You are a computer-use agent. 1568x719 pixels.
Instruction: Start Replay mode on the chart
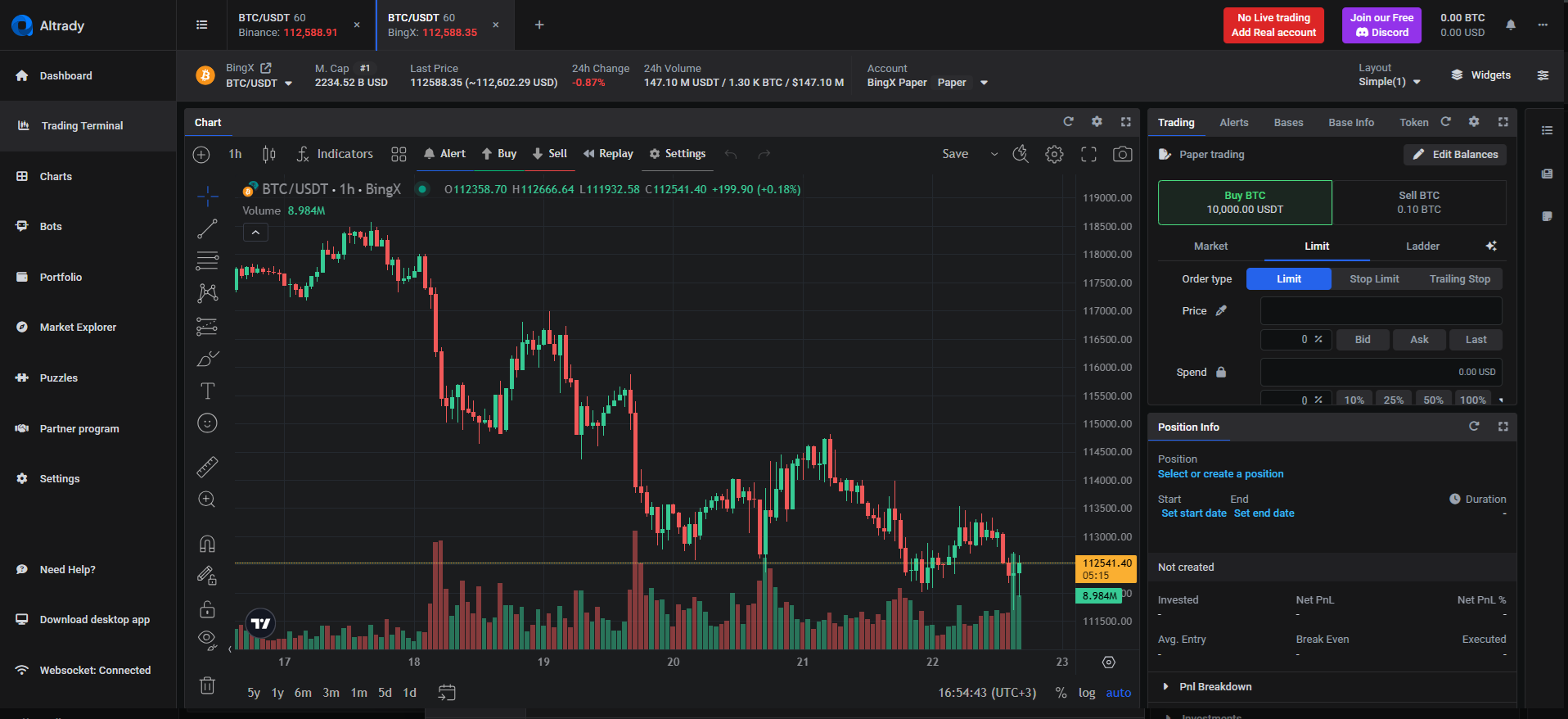[608, 154]
